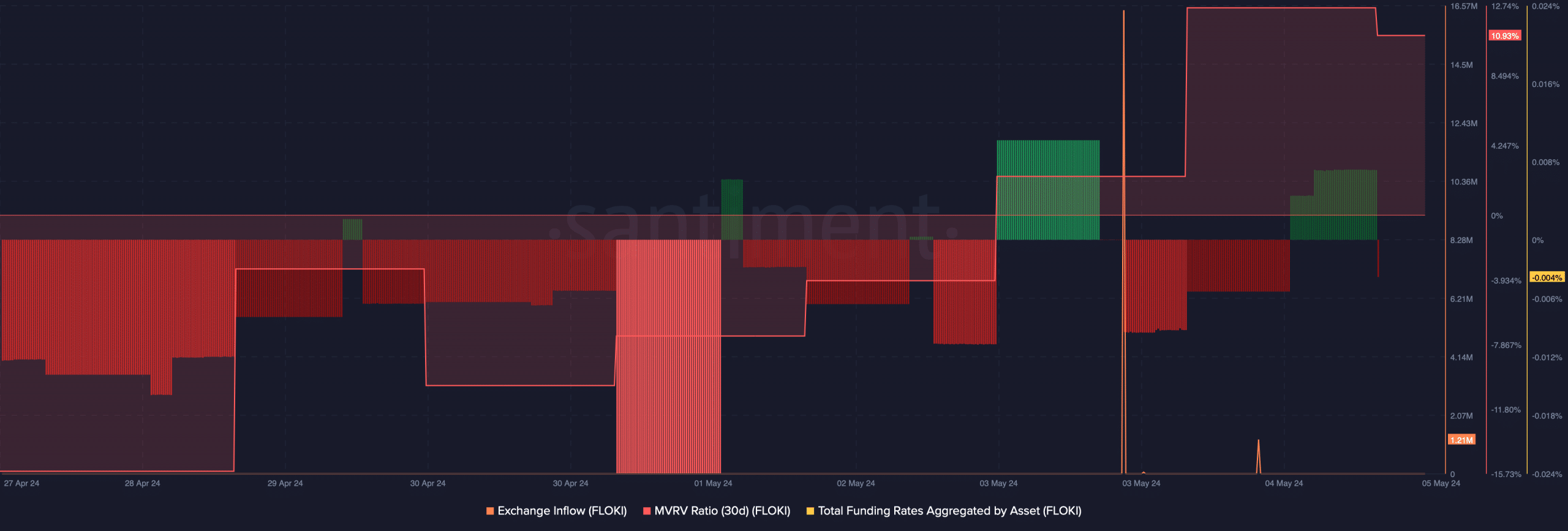Select the 10.93% MVRV current value badge
The image size is (1568, 531).
(1505, 36)
